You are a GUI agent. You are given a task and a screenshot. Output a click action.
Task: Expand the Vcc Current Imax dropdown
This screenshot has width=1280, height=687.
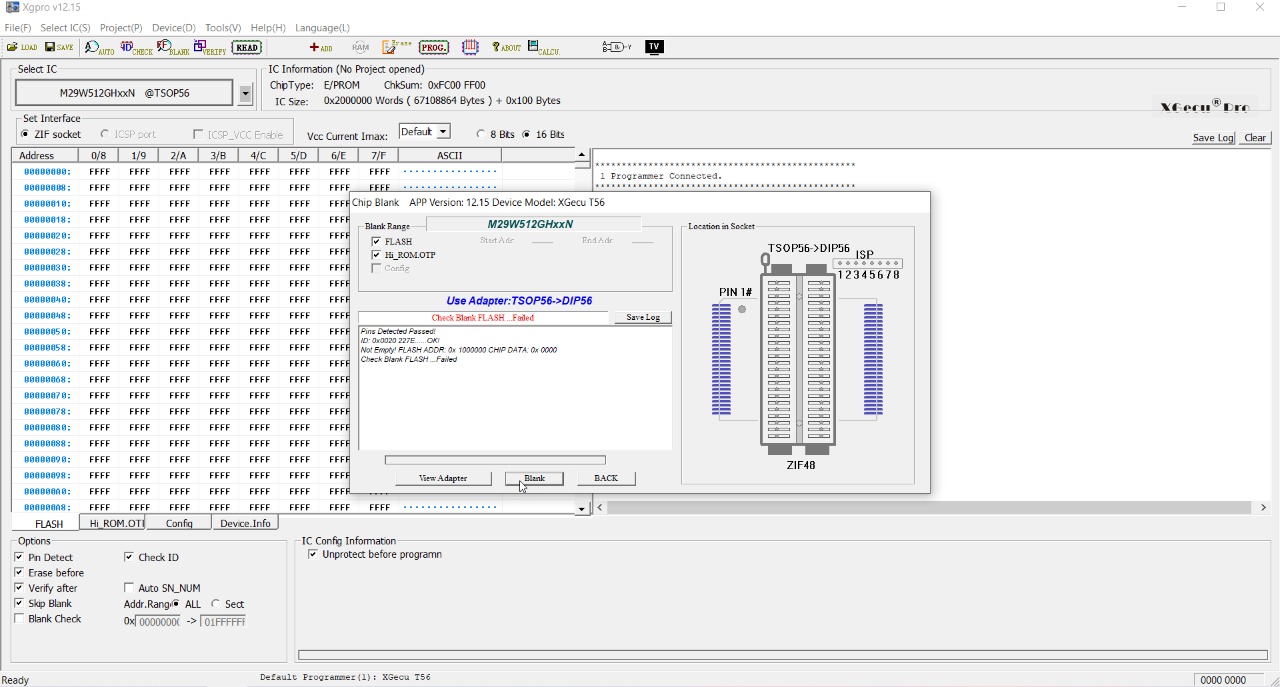pos(443,132)
